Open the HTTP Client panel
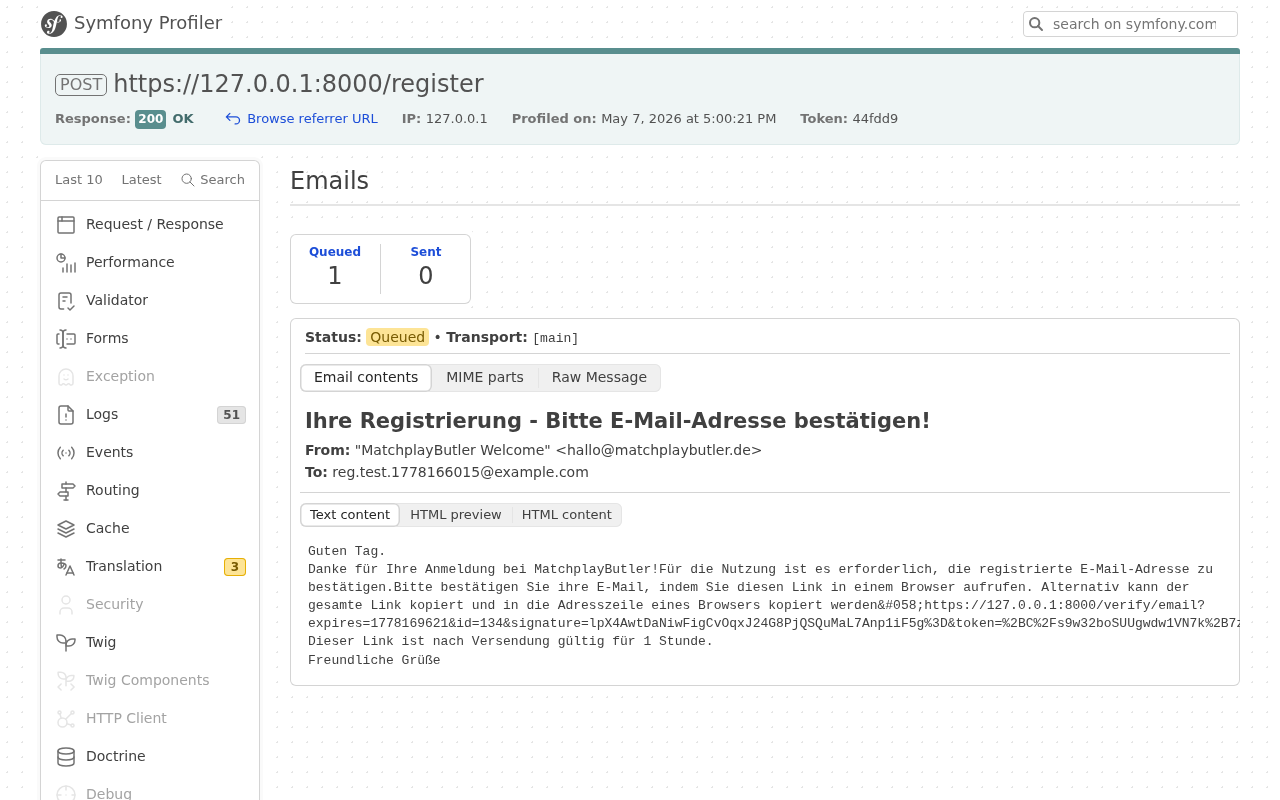This screenshot has height=800, width=1280. pyautogui.click(x=150, y=718)
